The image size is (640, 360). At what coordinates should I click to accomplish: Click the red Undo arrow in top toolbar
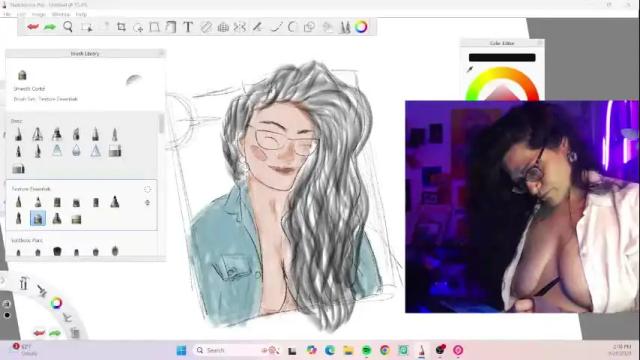coord(33,27)
